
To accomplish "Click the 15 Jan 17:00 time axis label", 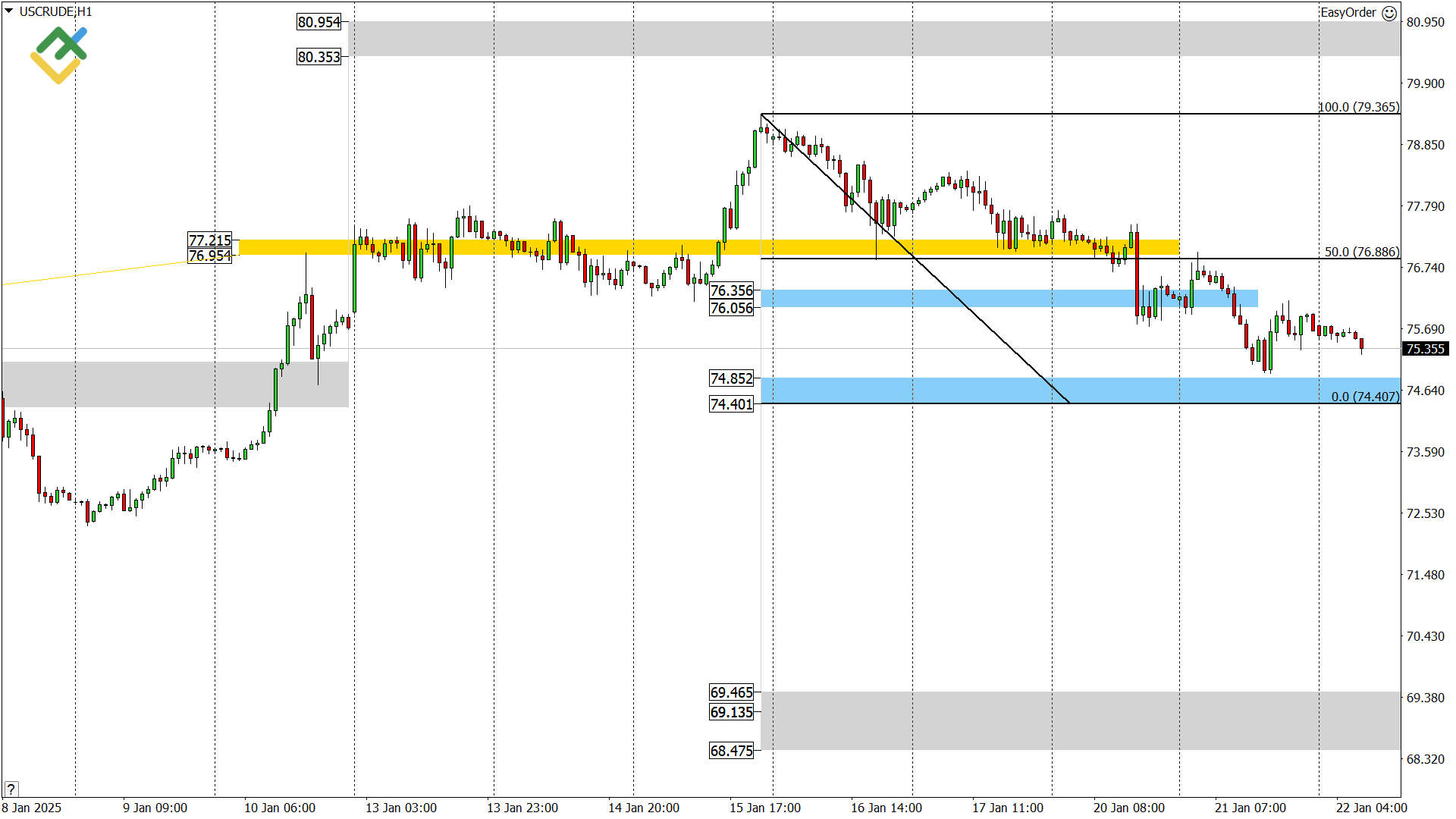I will point(764,808).
